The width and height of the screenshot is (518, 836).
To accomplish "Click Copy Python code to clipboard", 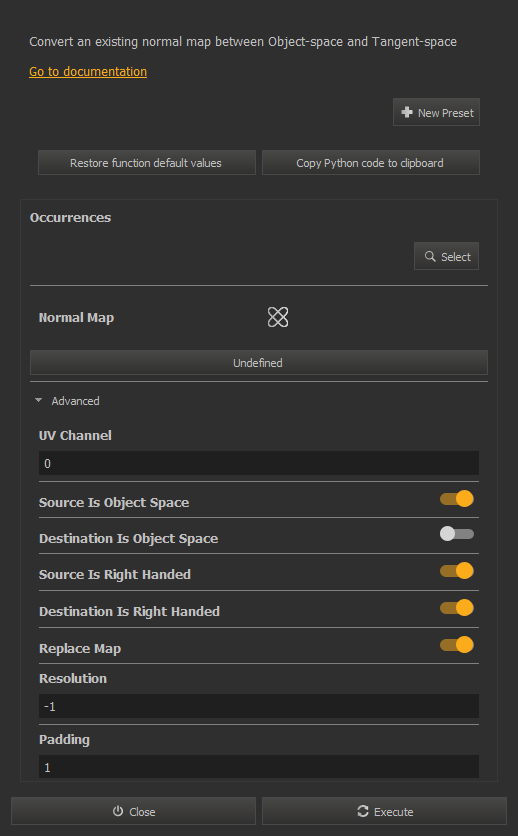I will (x=370, y=163).
